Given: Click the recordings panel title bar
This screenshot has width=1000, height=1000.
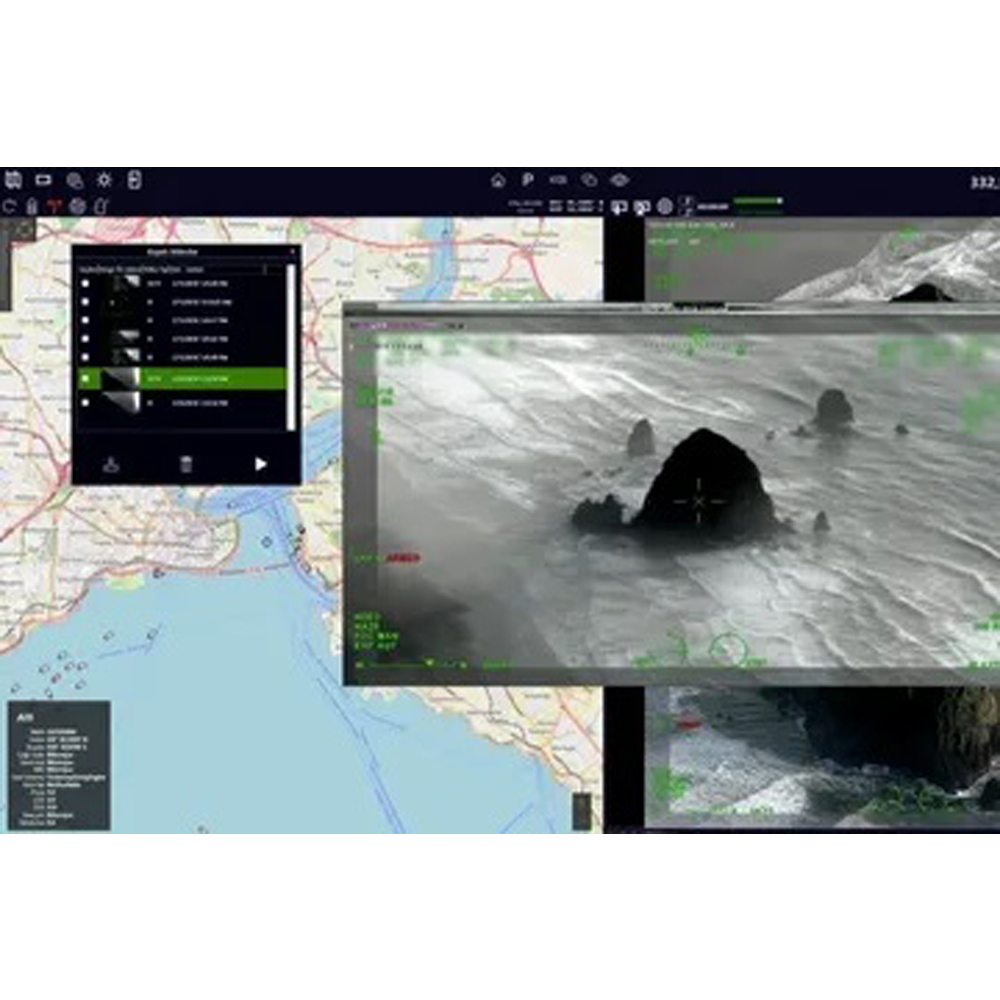Looking at the screenshot, I should point(172,251).
